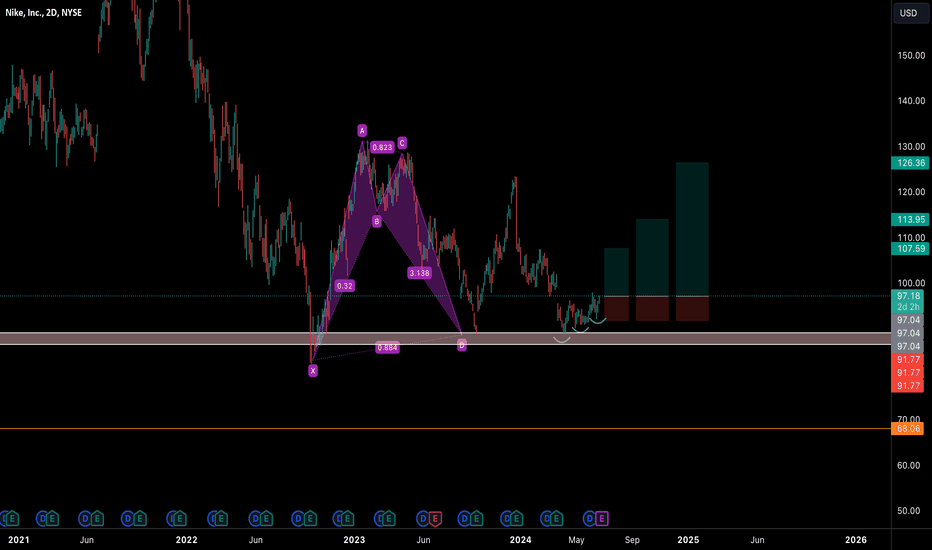Click the 0.823 ratio label
Image resolution: width=932 pixels, height=550 pixels.
pyautogui.click(x=382, y=147)
